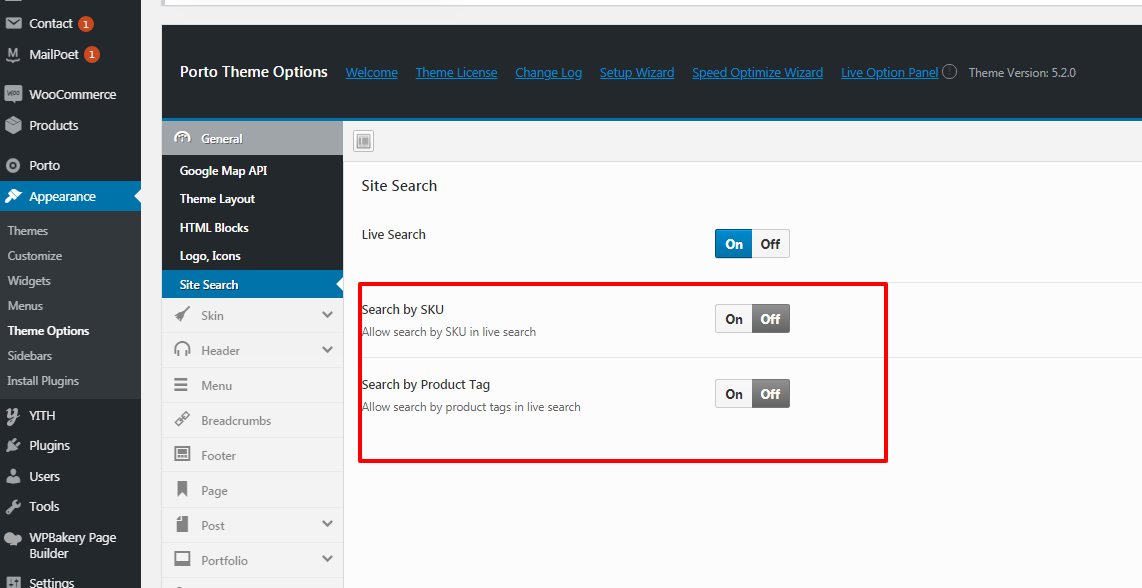Open the Sidebars submenu item
Screen dimensions: 1142x588
tap(30, 356)
